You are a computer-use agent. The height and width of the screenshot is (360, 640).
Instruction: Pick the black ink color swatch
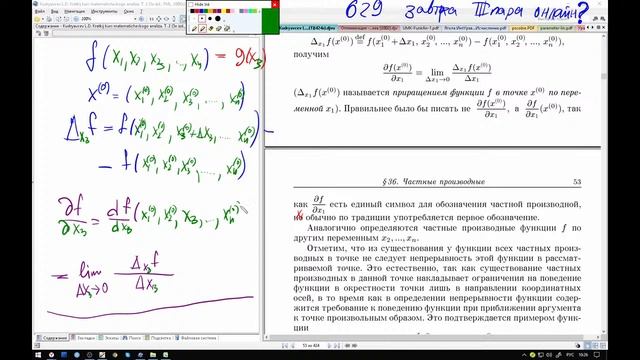pyautogui.click(x=192, y=11)
